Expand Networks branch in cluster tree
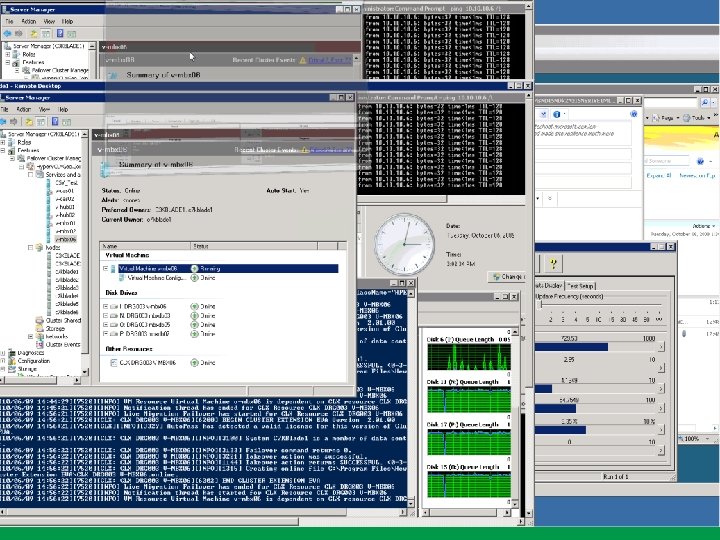 [x=30, y=337]
